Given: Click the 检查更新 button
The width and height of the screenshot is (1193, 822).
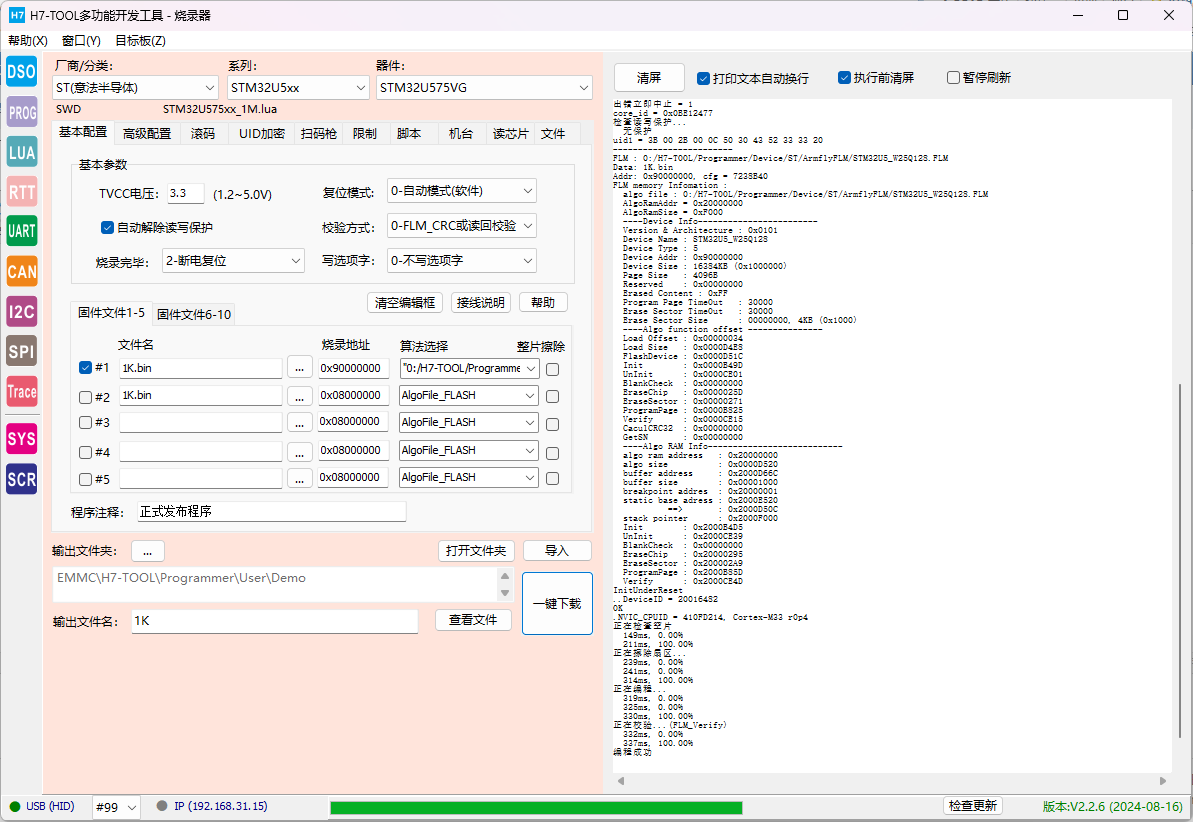Looking at the screenshot, I should pyautogui.click(x=972, y=805).
